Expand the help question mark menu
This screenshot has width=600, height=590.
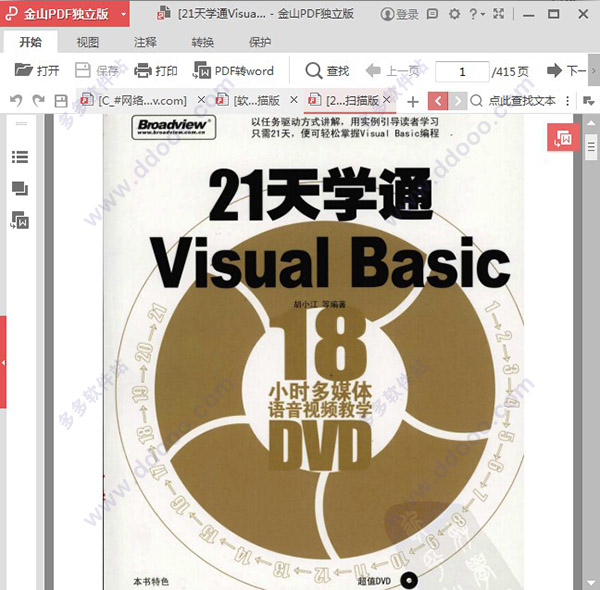476,14
